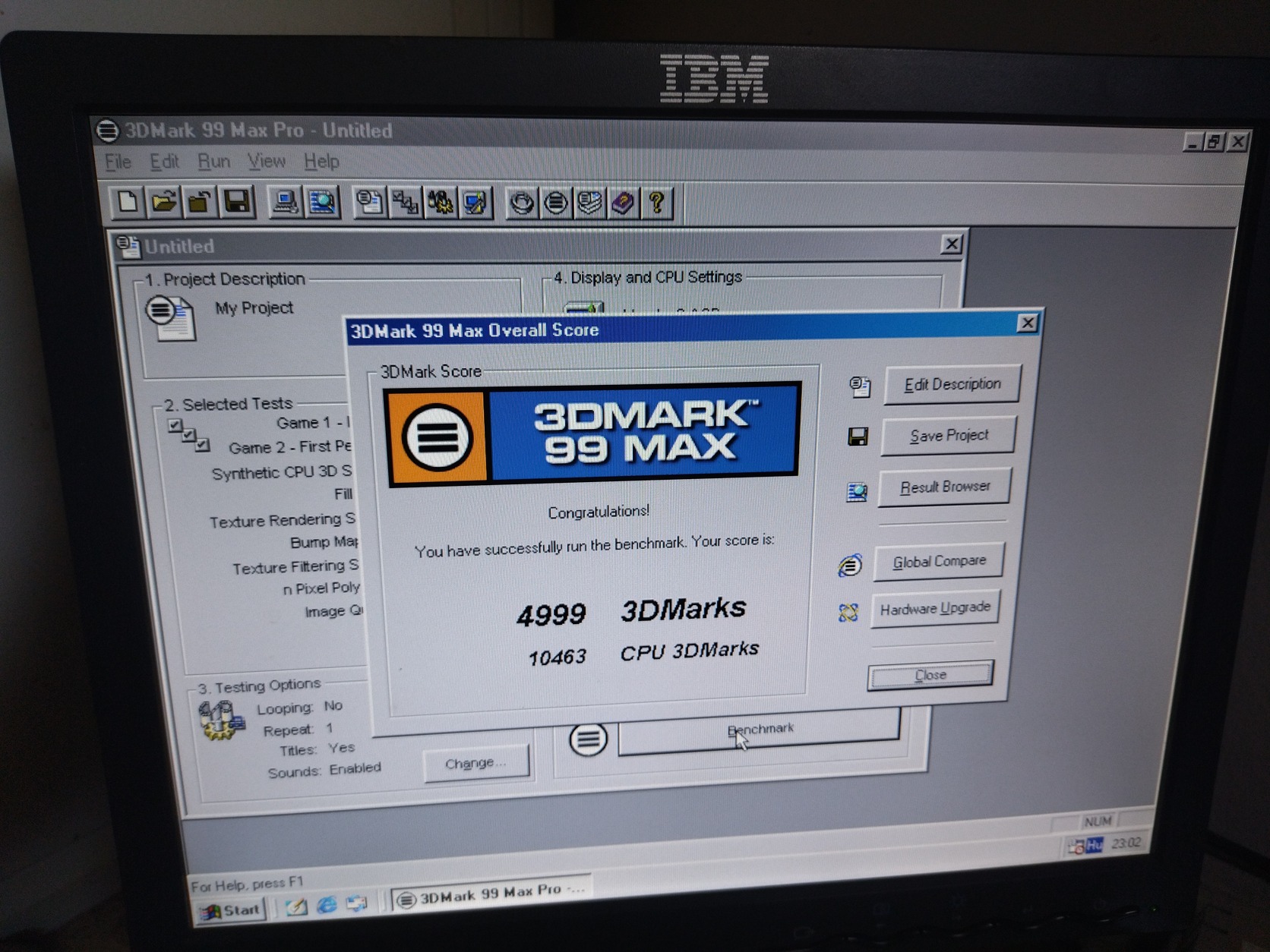The image size is (1270, 952).
Task: Click the Edit Description button
Action: point(952,384)
